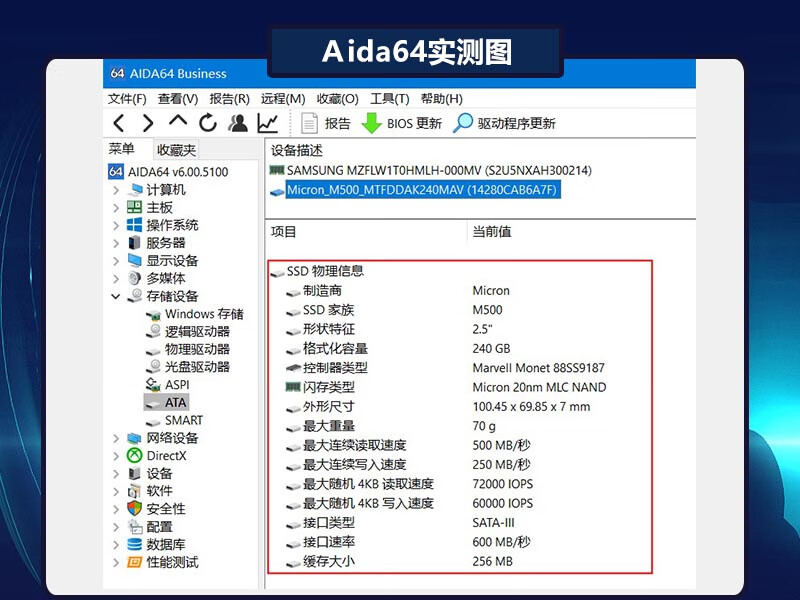This screenshot has height=600, width=800.
Task: Open the 文件(F) menu
Action: [127, 99]
